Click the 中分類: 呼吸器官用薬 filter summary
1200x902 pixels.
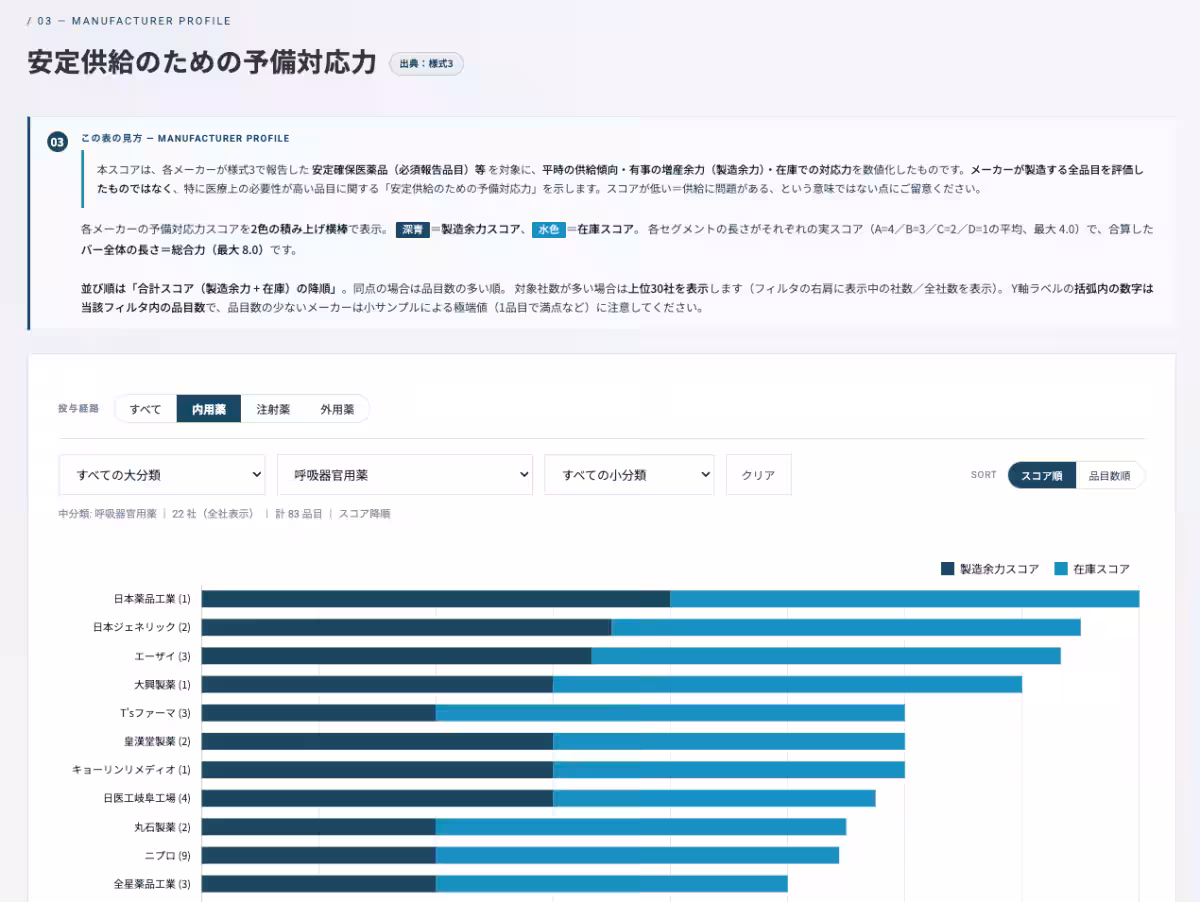(x=108, y=514)
